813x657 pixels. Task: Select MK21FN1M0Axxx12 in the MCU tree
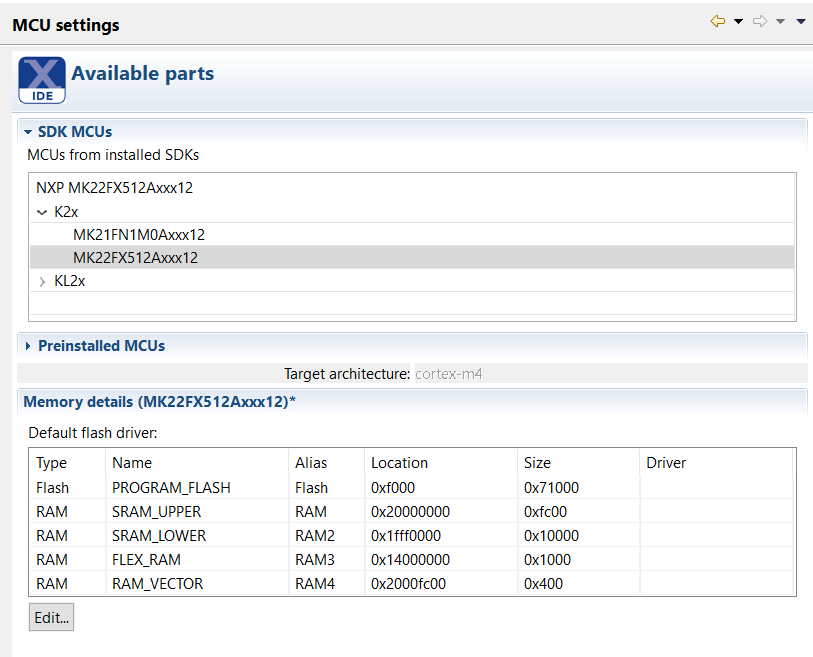pos(139,235)
